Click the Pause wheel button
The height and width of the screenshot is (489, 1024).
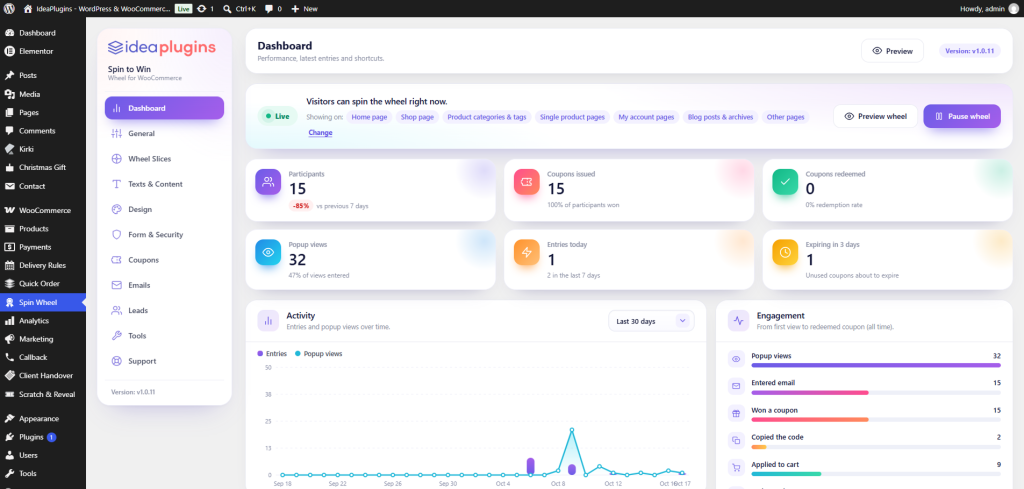click(x=962, y=116)
